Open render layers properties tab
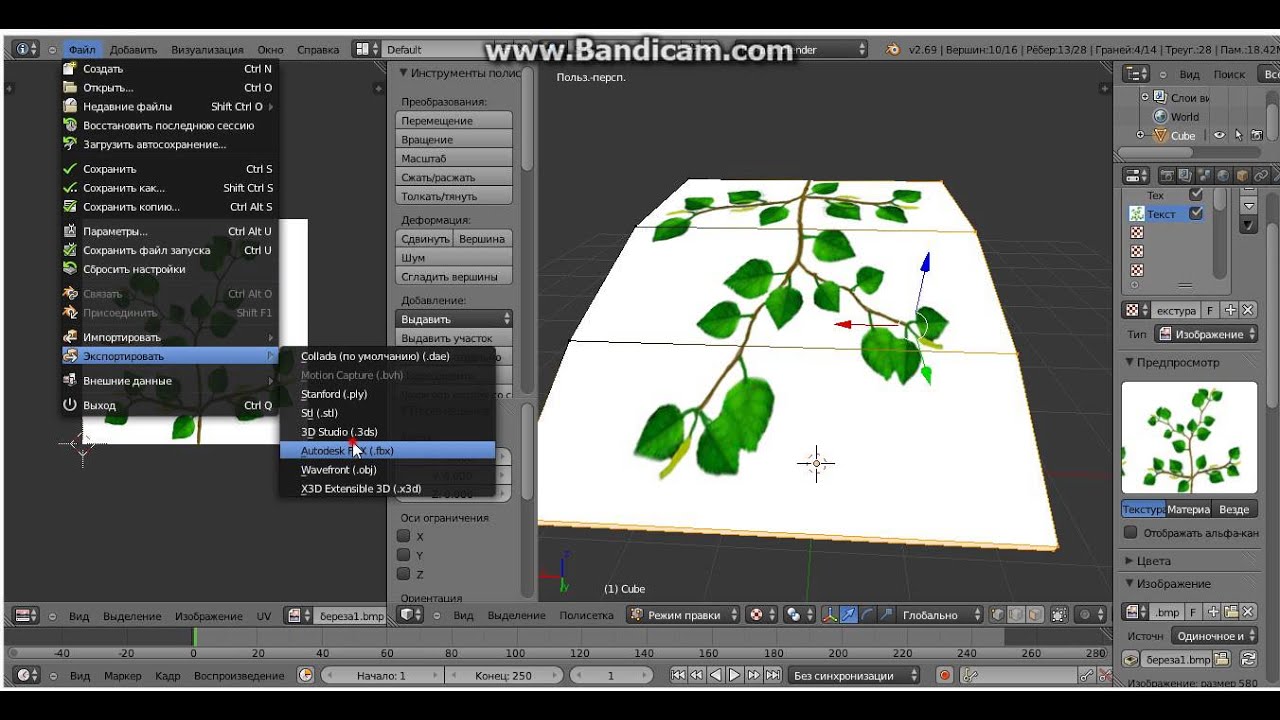 pos(1185,175)
